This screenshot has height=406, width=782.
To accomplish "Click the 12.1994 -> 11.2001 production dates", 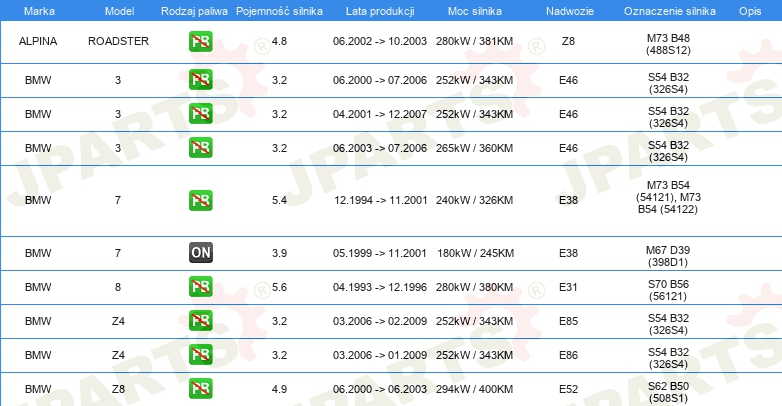I will [x=381, y=201].
